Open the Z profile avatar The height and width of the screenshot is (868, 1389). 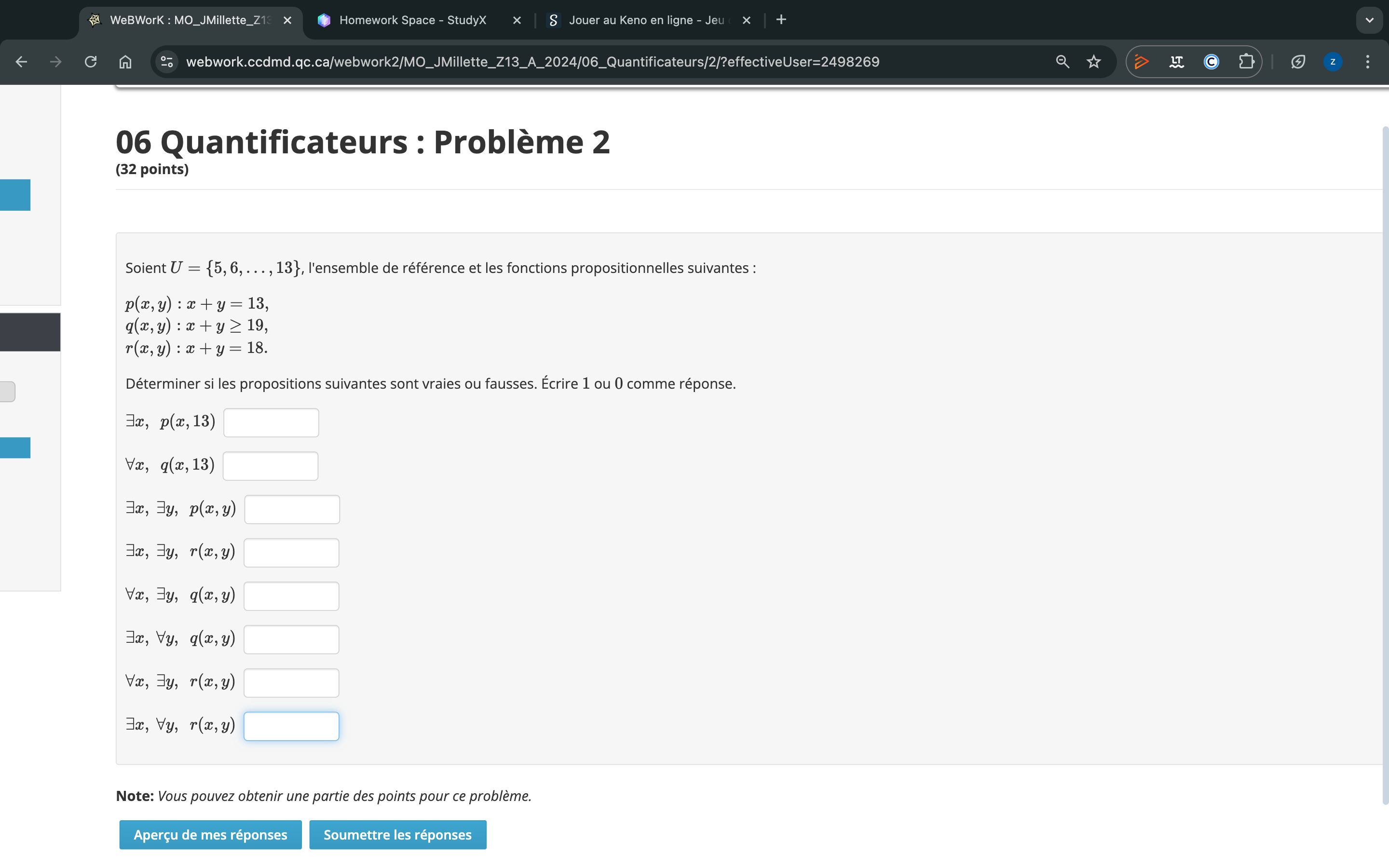[1333, 62]
